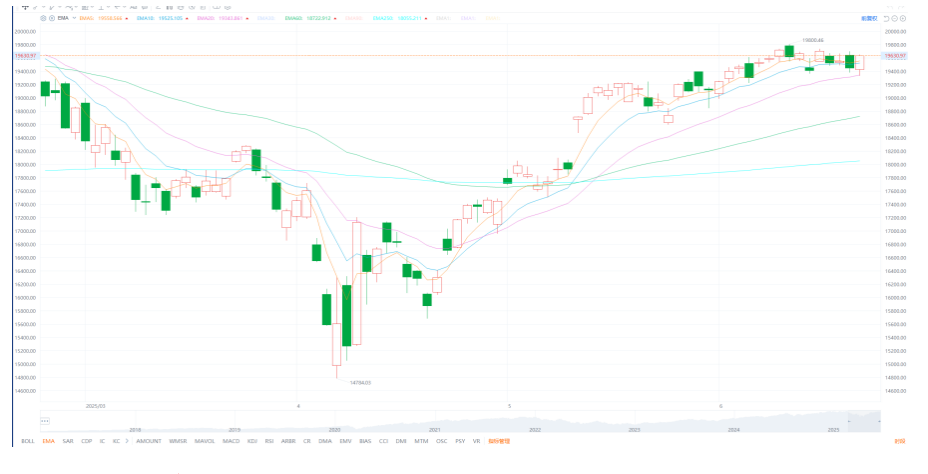Click the 2022 year in the navigator
The width and height of the screenshot is (928, 474).
click(534, 429)
